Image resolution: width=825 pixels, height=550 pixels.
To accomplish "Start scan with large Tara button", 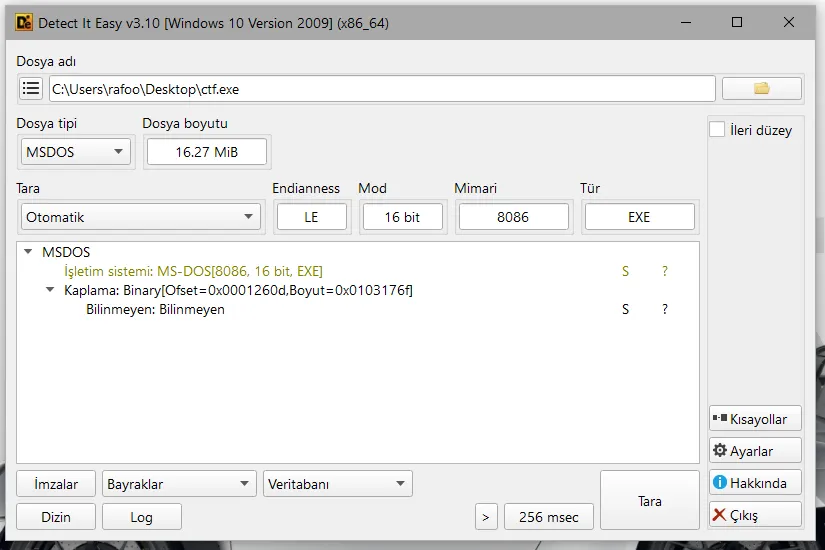I will [x=650, y=500].
